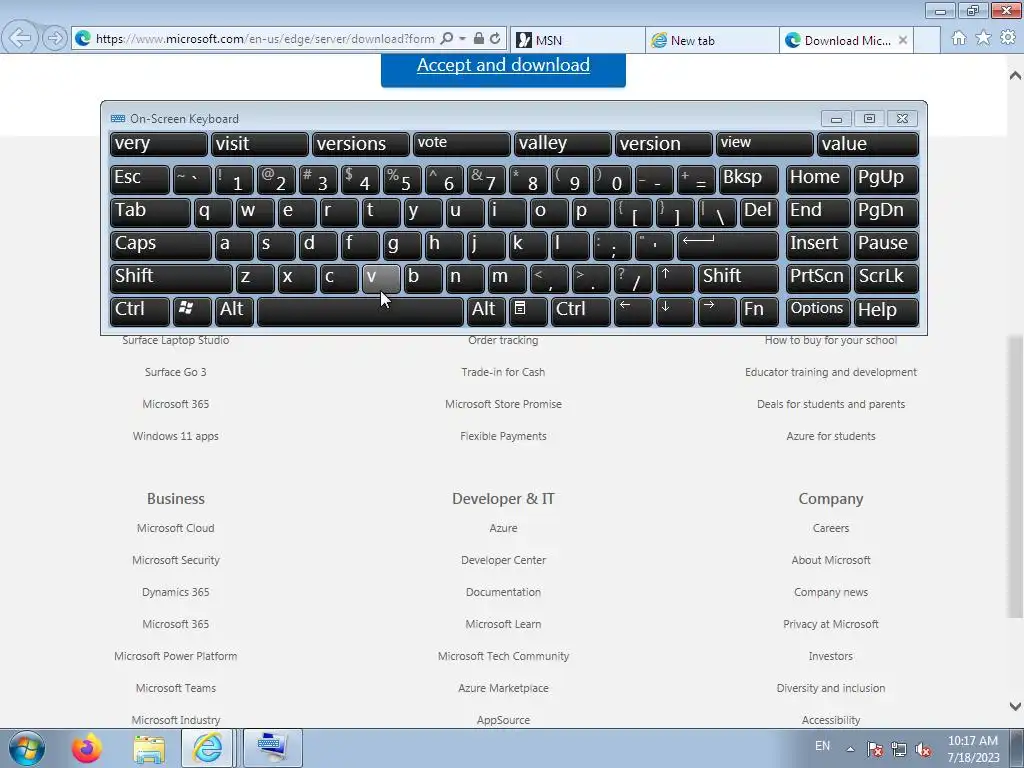Close the Download Microsoft Edge tab
Image resolution: width=1024 pixels, height=768 pixels.
coord(903,40)
